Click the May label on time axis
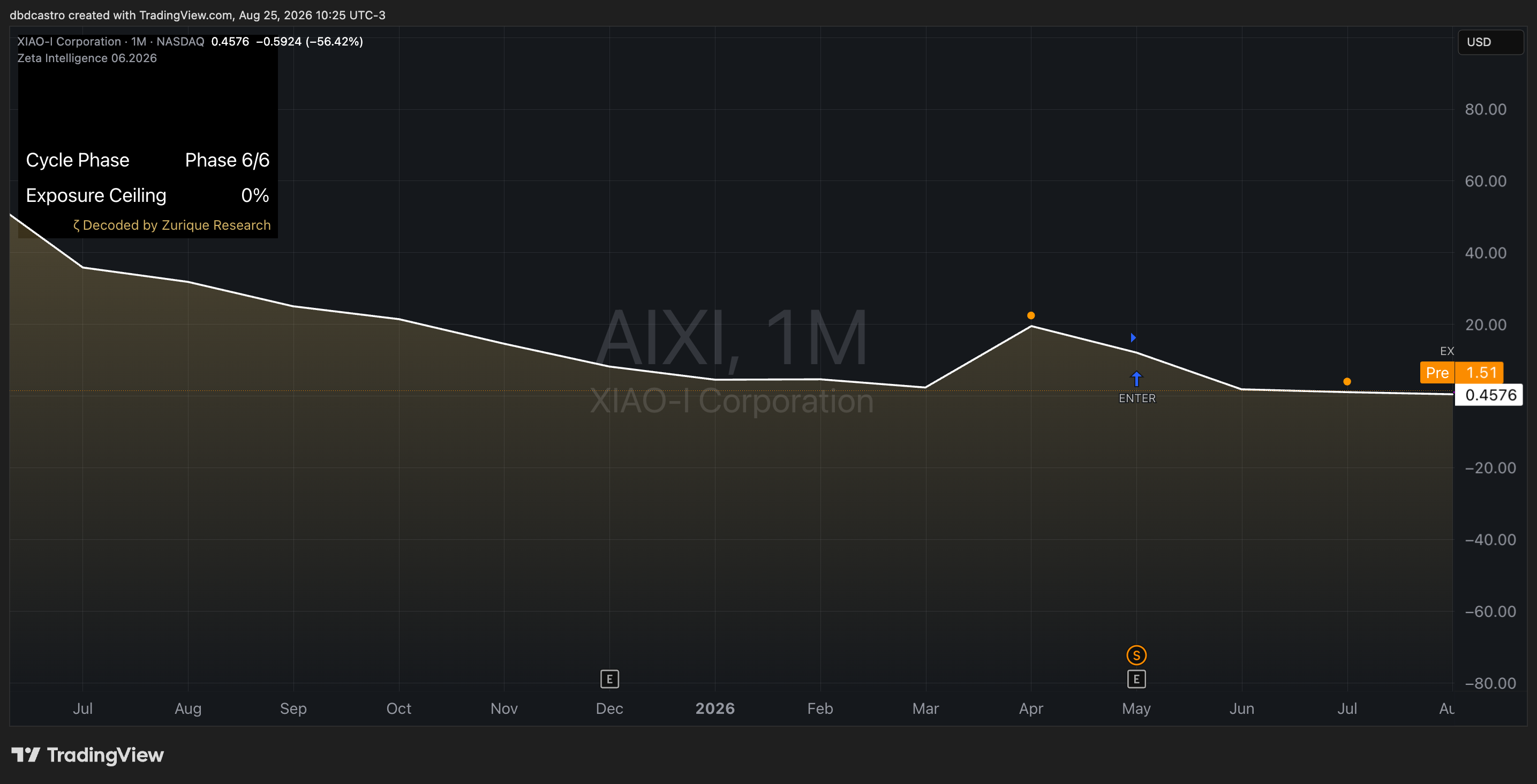The width and height of the screenshot is (1537, 784). pos(1136,708)
